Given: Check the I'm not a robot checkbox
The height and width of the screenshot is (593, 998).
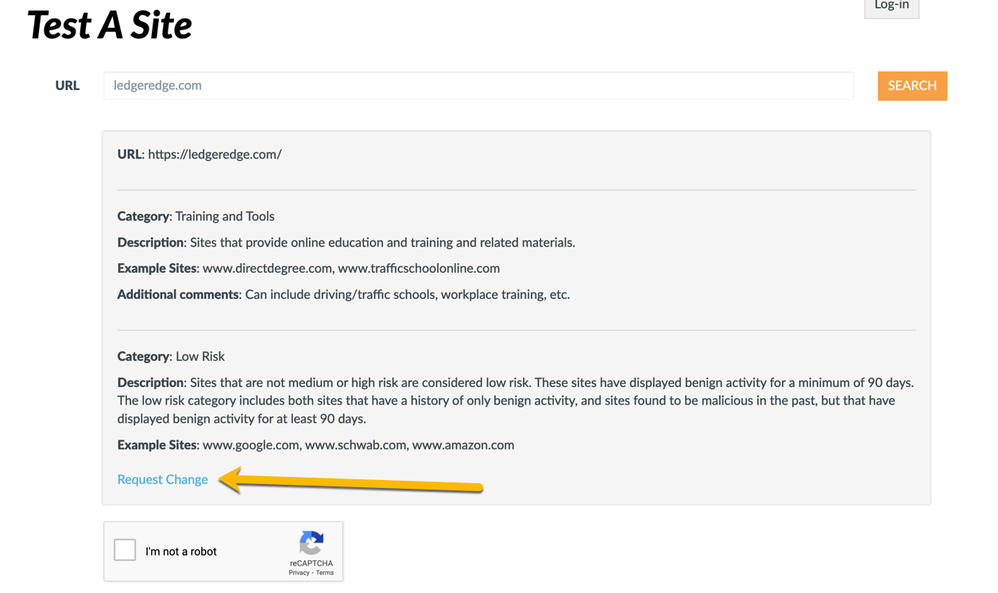Looking at the screenshot, I should click(x=125, y=550).
